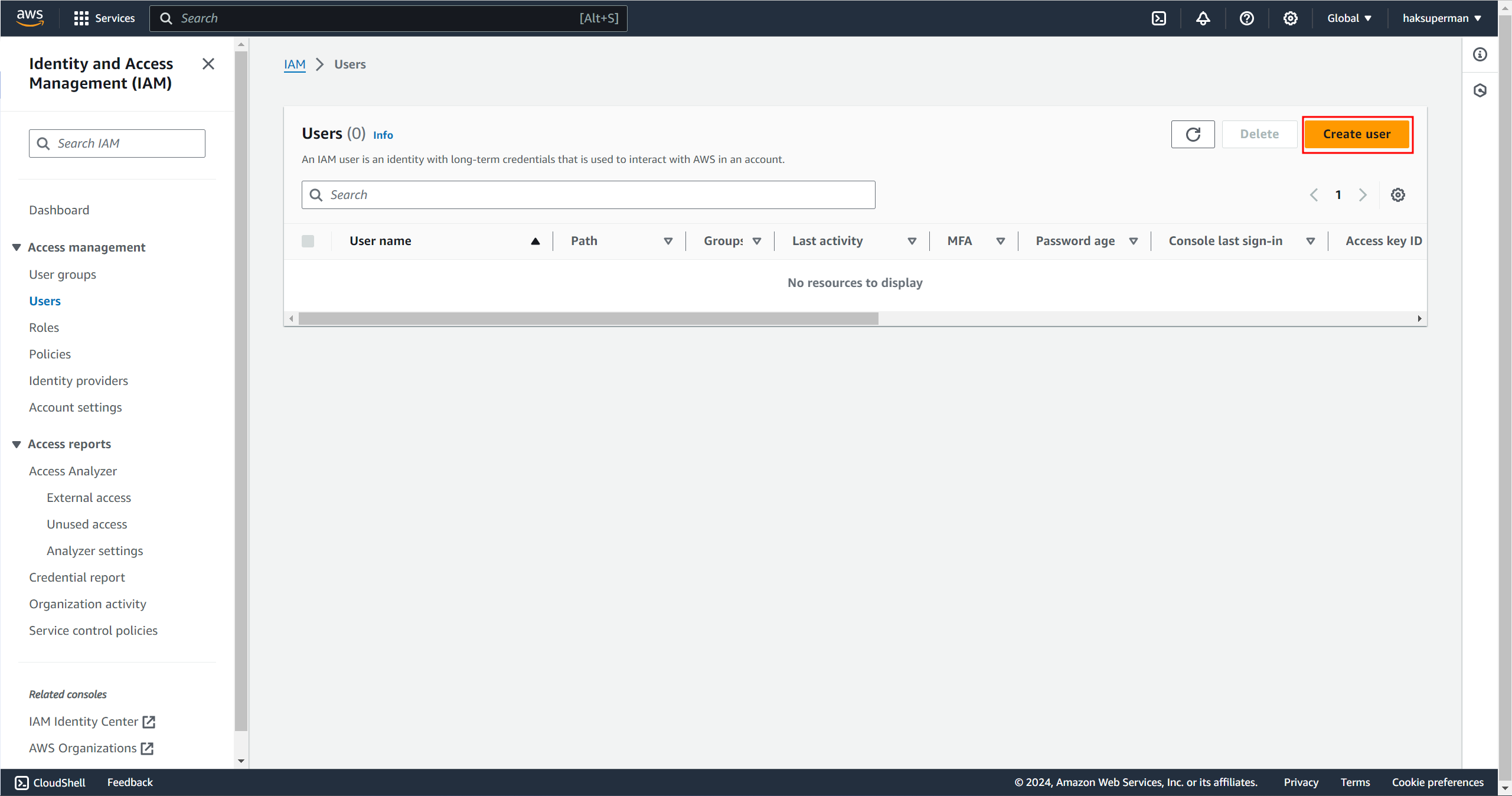Sort the table by User name column
1512x796 pixels.
point(380,241)
